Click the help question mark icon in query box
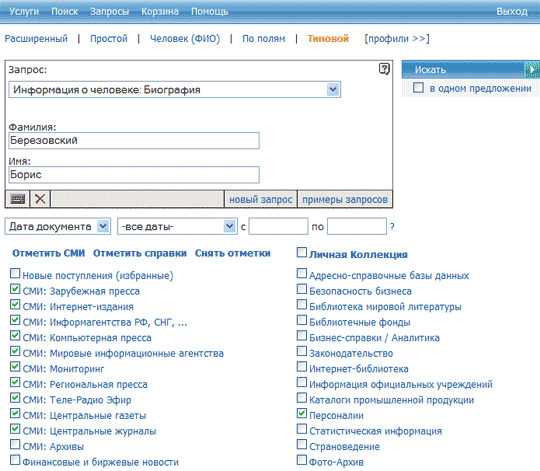This screenshot has height=471, width=540. pos(384,69)
